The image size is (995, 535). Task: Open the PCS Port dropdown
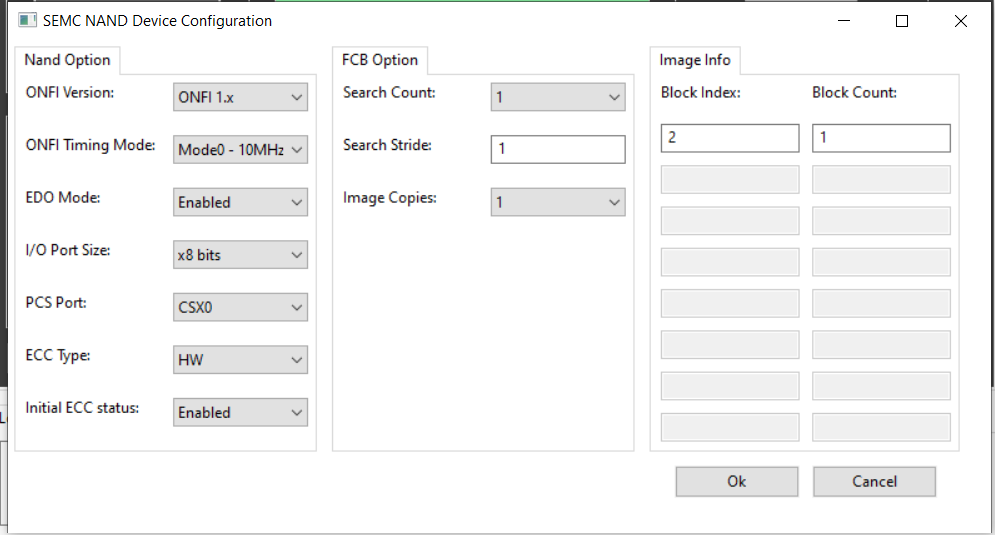pyautogui.click(x=240, y=307)
